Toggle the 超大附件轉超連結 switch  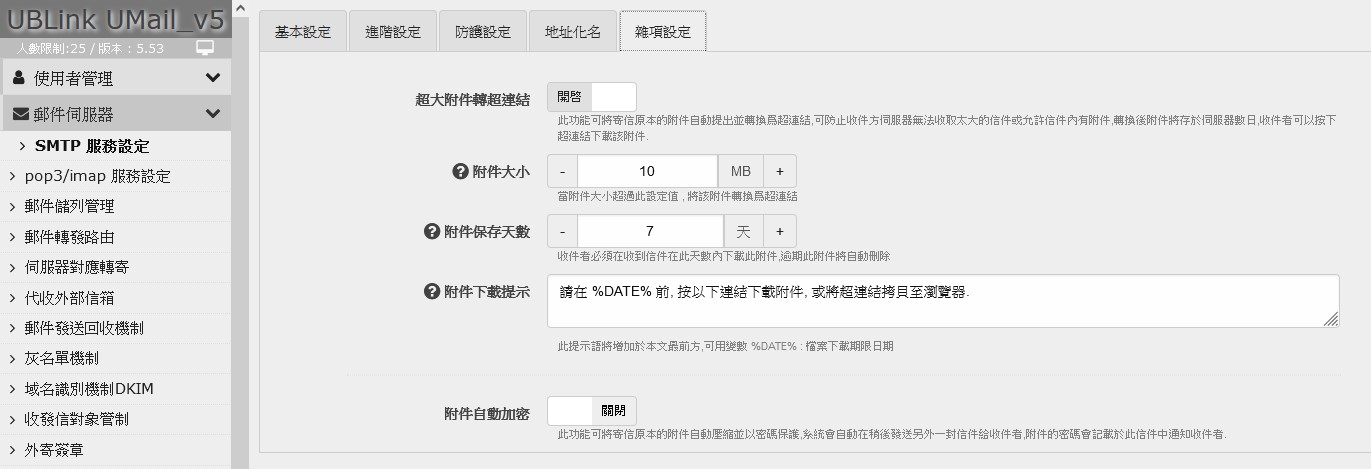pos(591,97)
